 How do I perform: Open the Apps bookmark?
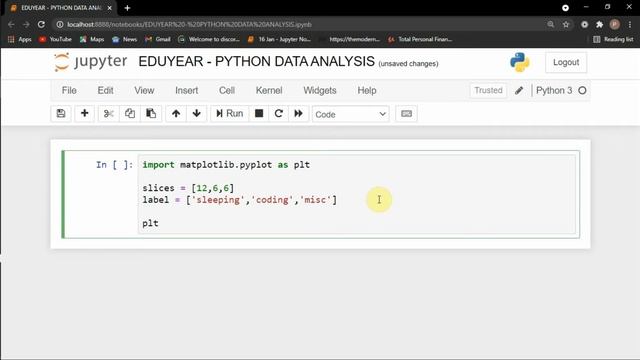coord(20,39)
